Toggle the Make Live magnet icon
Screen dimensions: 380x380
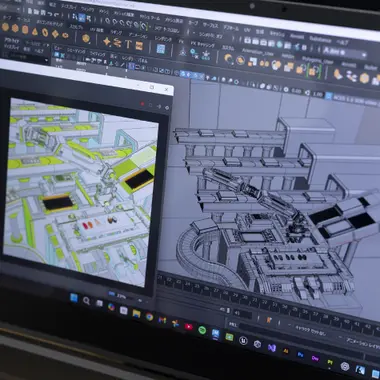pos(144,26)
